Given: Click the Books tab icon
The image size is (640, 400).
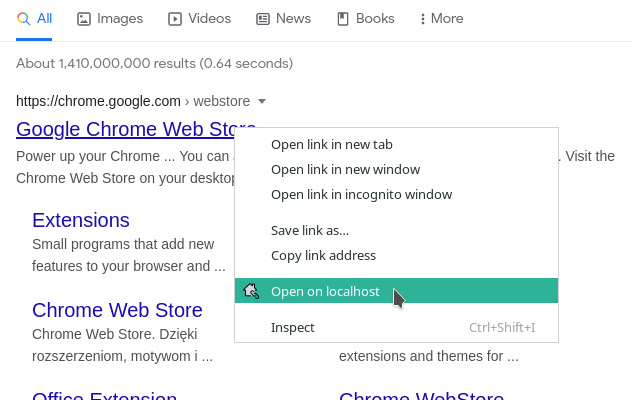Looking at the screenshot, I should point(343,19).
